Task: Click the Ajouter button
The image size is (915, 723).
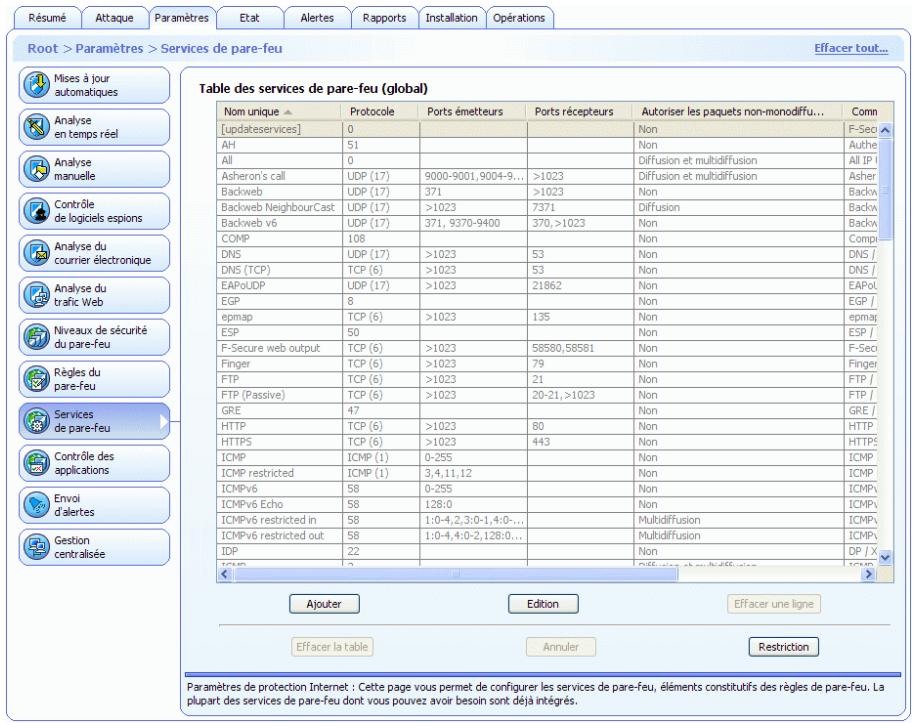Action: pos(324,604)
